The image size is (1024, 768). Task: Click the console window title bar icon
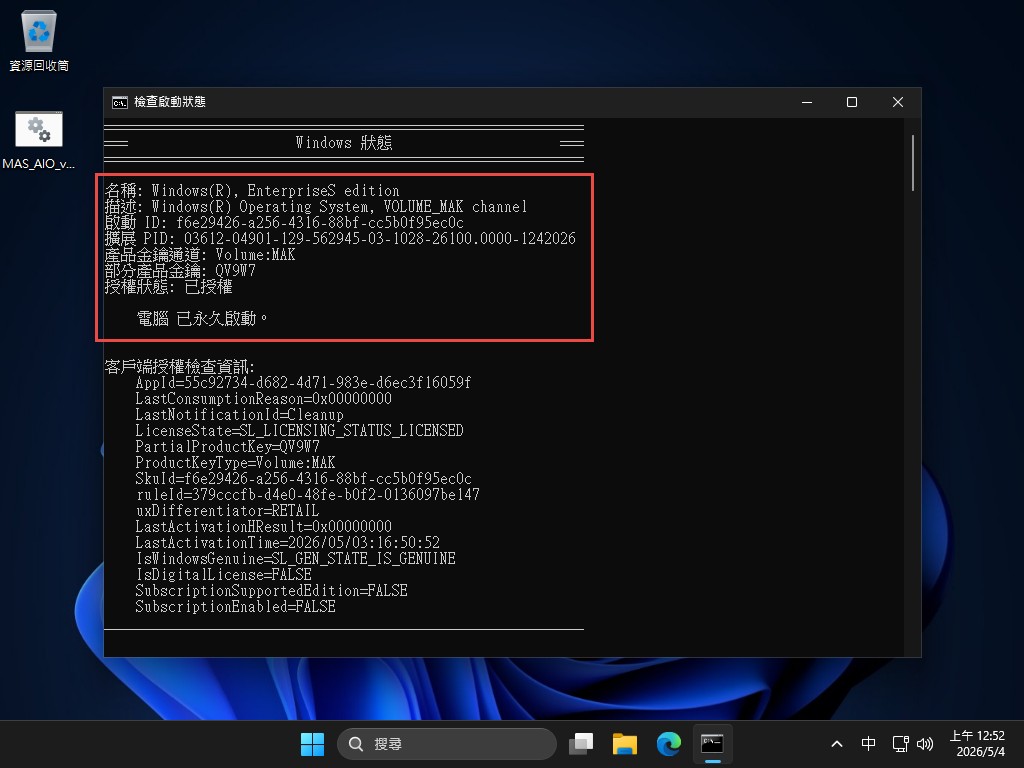[120, 102]
